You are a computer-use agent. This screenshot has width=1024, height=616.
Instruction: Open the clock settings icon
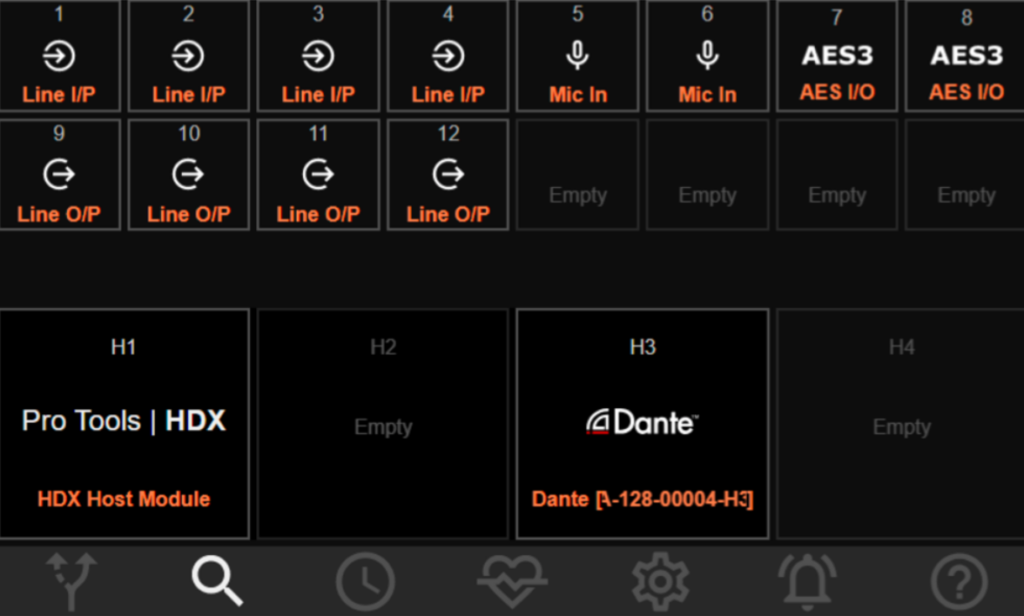click(x=364, y=581)
